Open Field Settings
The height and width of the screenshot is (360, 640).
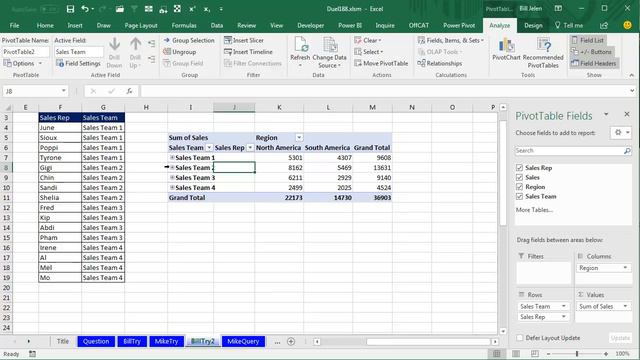78,63
